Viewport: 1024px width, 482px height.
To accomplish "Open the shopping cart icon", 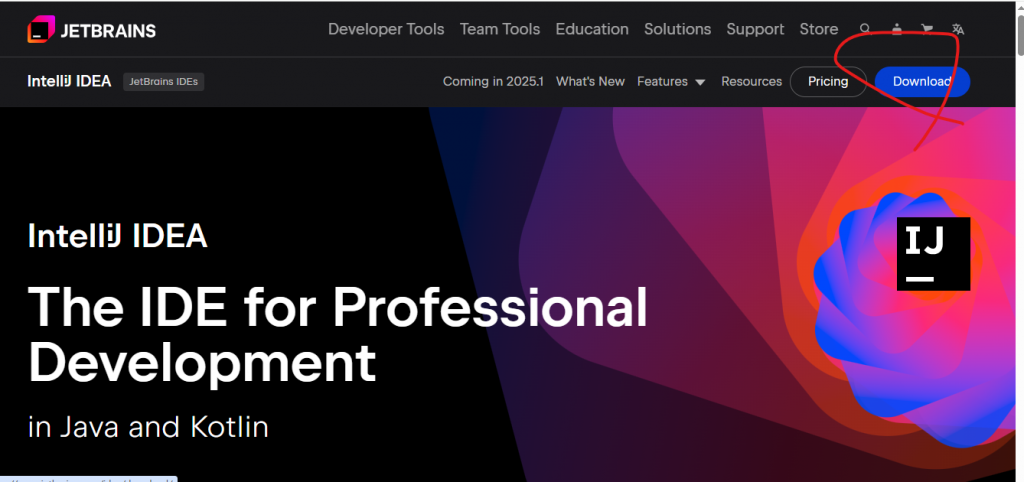I will [927, 29].
